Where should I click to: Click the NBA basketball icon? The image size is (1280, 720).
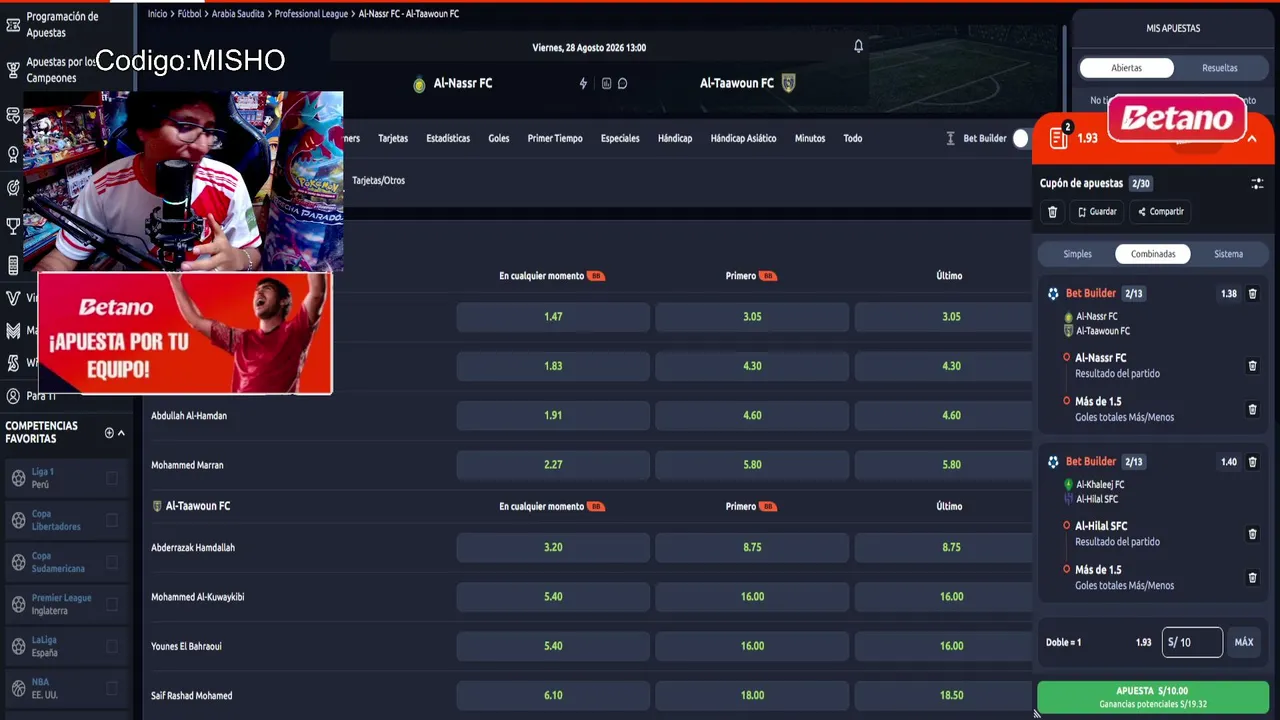tap(18, 688)
